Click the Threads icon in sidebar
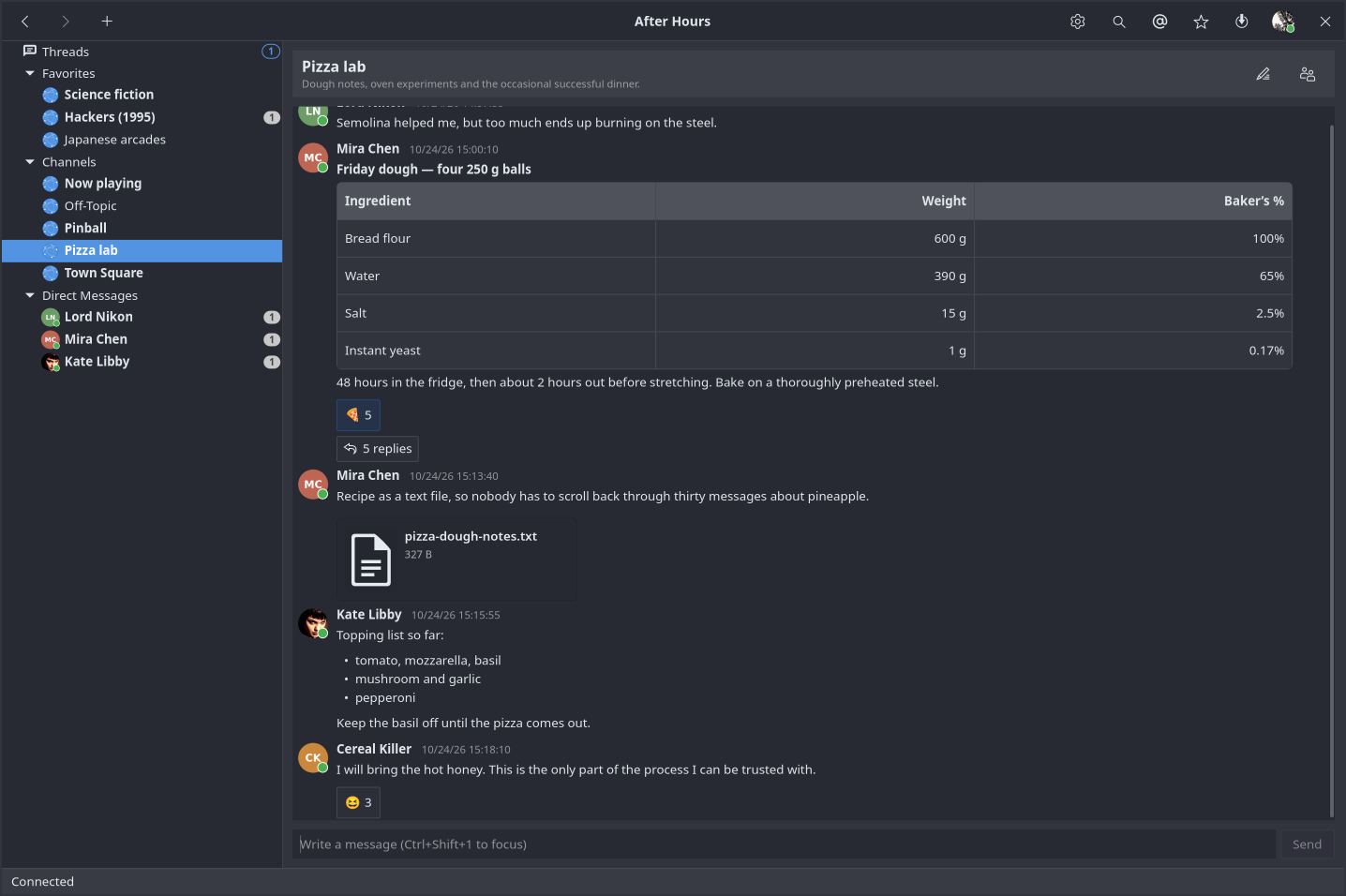The height and width of the screenshot is (896, 1346). click(x=30, y=51)
